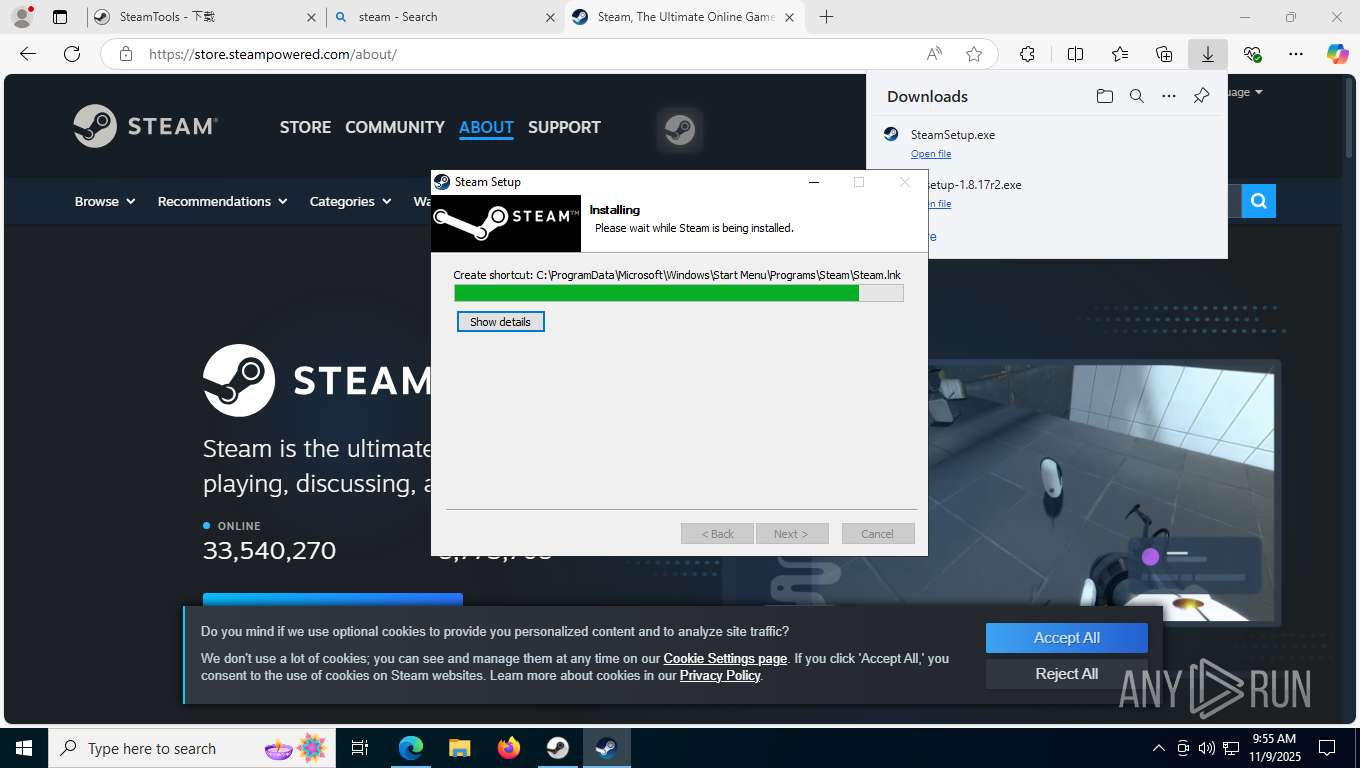Launch the Copilot icon
This screenshot has width=1360, height=768.
pyautogui.click(x=1337, y=54)
